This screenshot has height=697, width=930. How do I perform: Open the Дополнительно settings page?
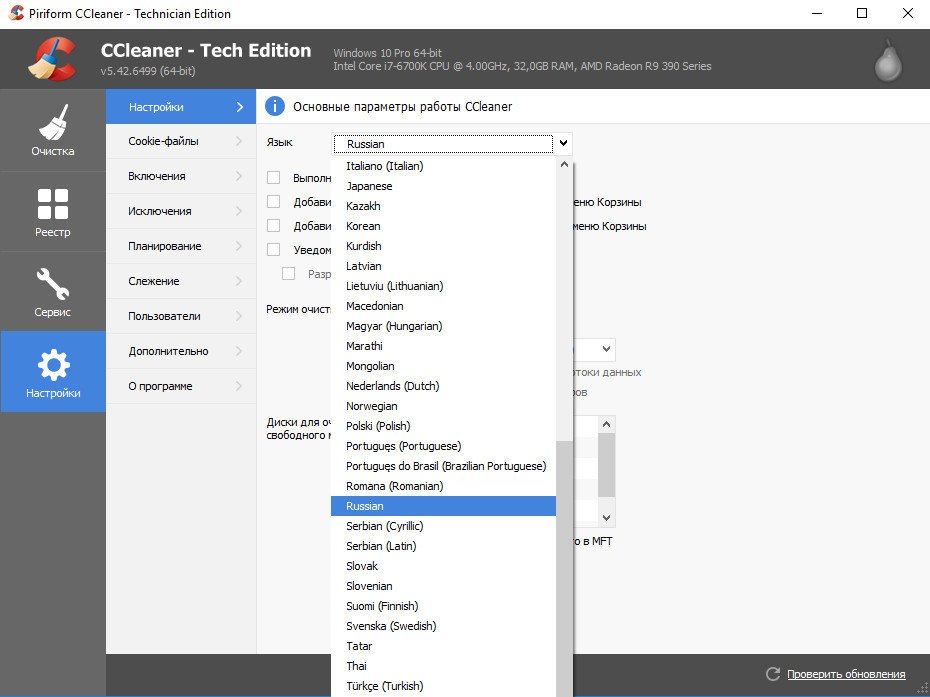(x=181, y=351)
